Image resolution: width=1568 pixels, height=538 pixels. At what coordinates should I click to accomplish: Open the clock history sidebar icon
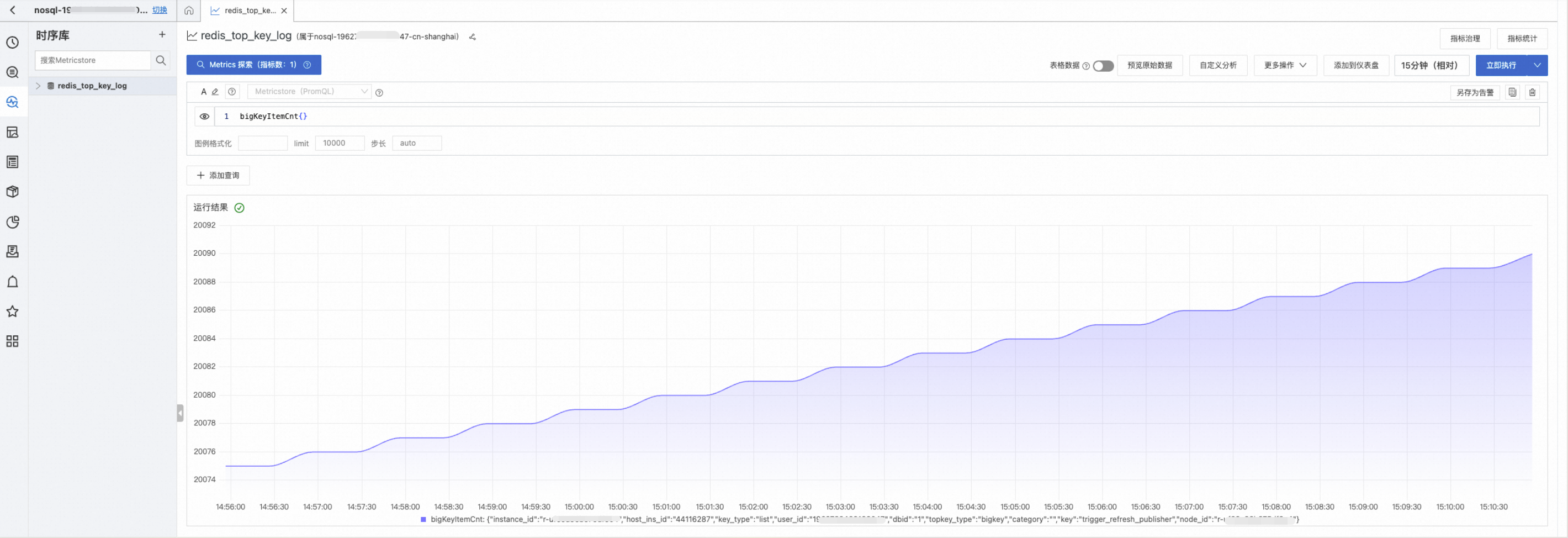pyautogui.click(x=12, y=43)
